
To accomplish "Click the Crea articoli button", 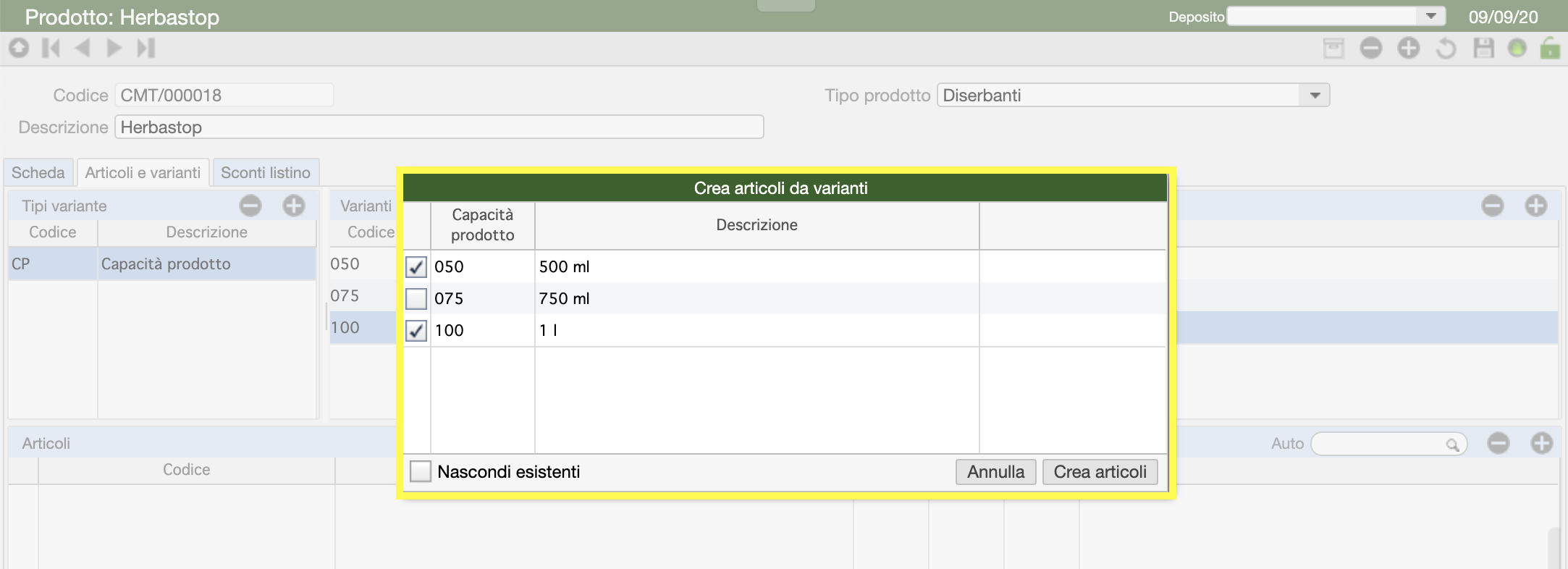I will pyautogui.click(x=1100, y=472).
